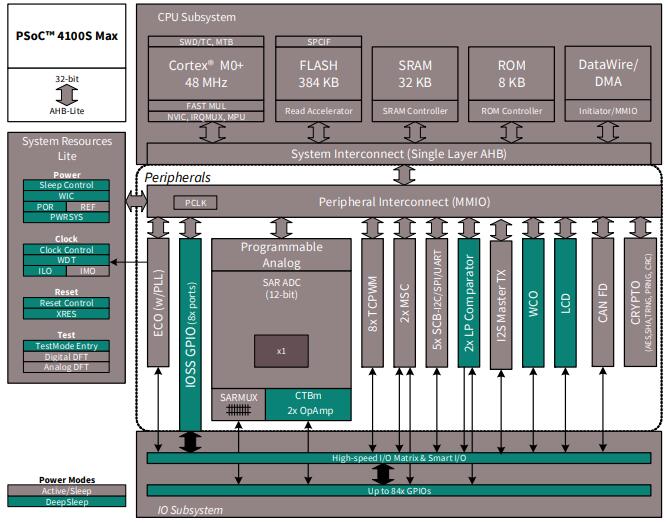Click the ROM 8 KB block

coord(512,74)
